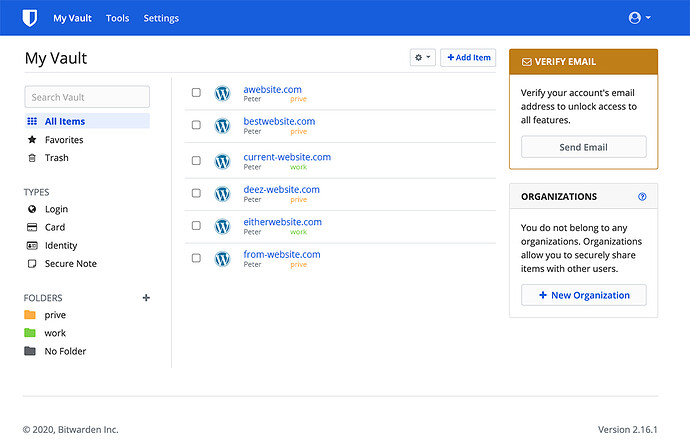The width and height of the screenshot is (690, 445).
Task: Open the account profile menu
Action: (639, 18)
